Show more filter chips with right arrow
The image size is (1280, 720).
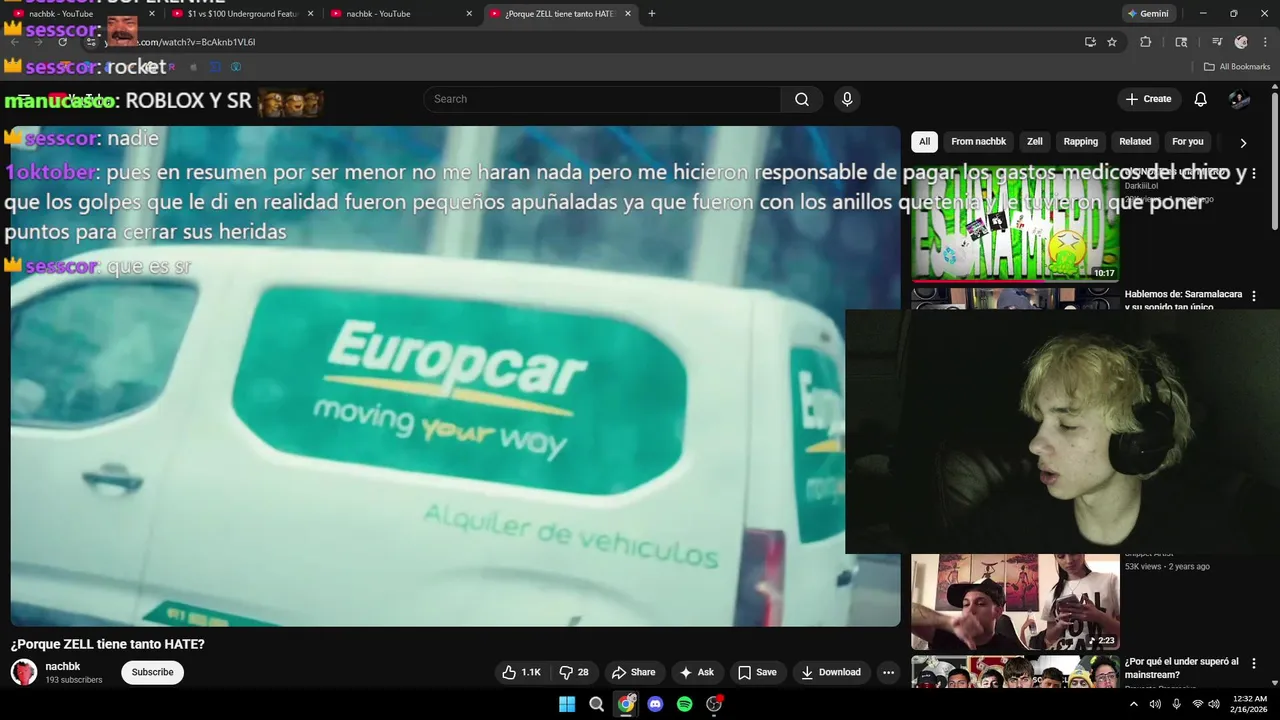1243,142
